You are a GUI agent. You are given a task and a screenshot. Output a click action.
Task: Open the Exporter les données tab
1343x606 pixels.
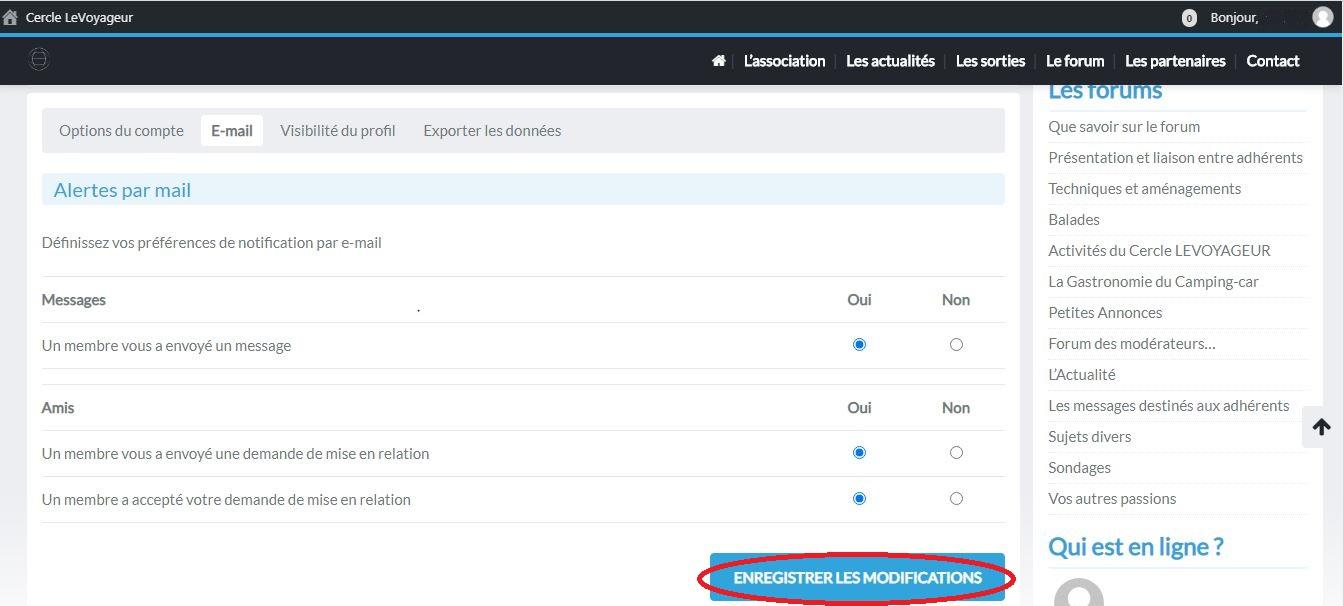492,131
